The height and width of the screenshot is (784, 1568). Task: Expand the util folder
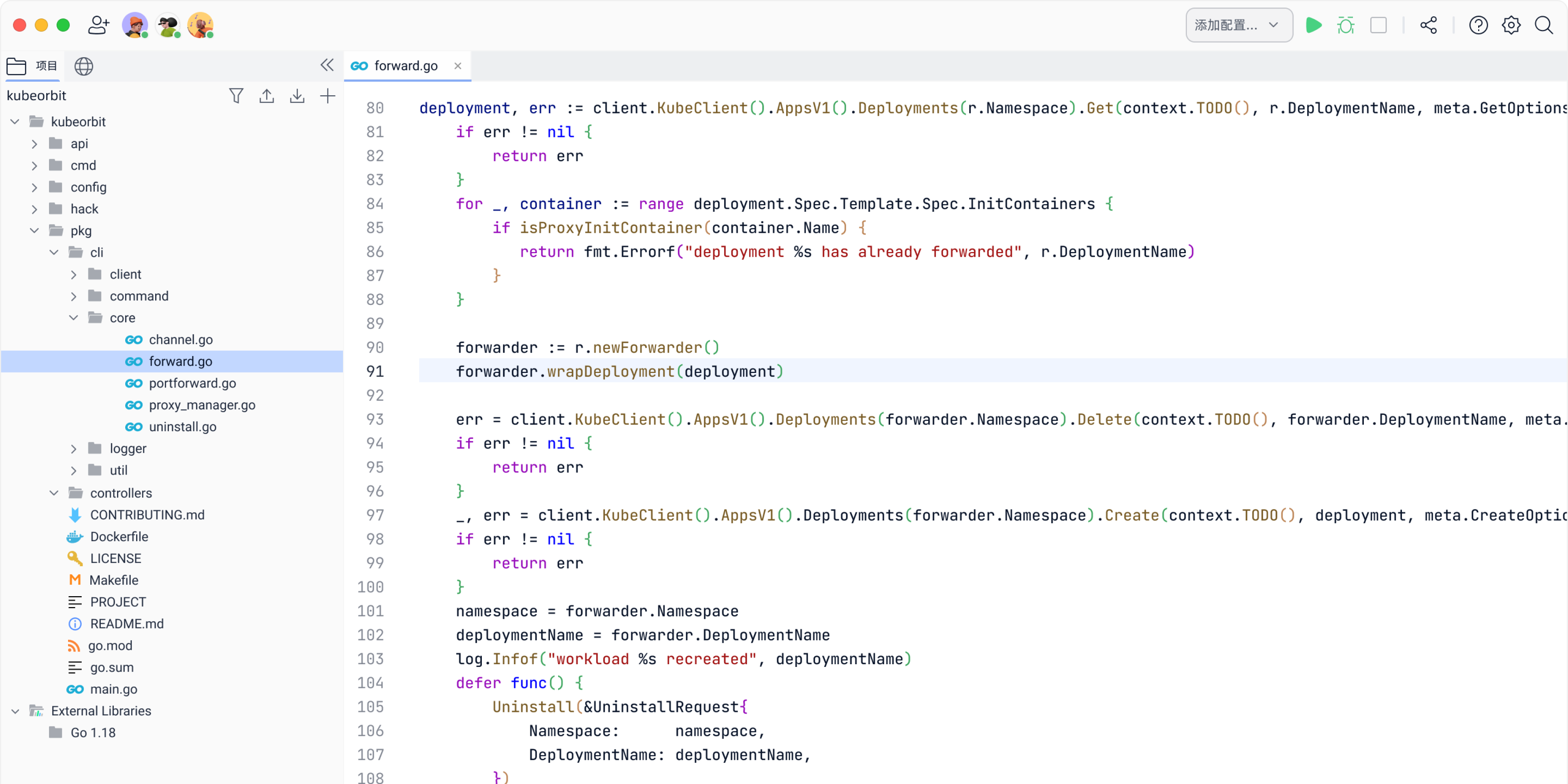tap(73, 470)
